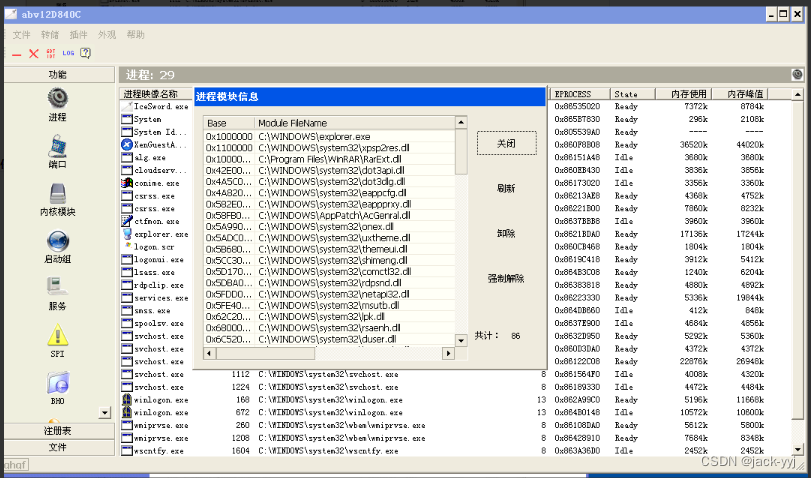
Task: Open the 服务 services icon
Action: click(x=57, y=288)
